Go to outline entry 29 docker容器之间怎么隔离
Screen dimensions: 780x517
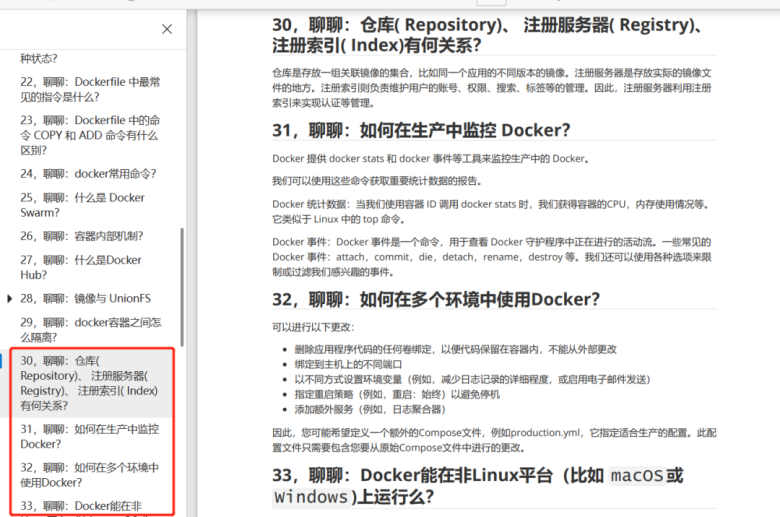point(91,329)
